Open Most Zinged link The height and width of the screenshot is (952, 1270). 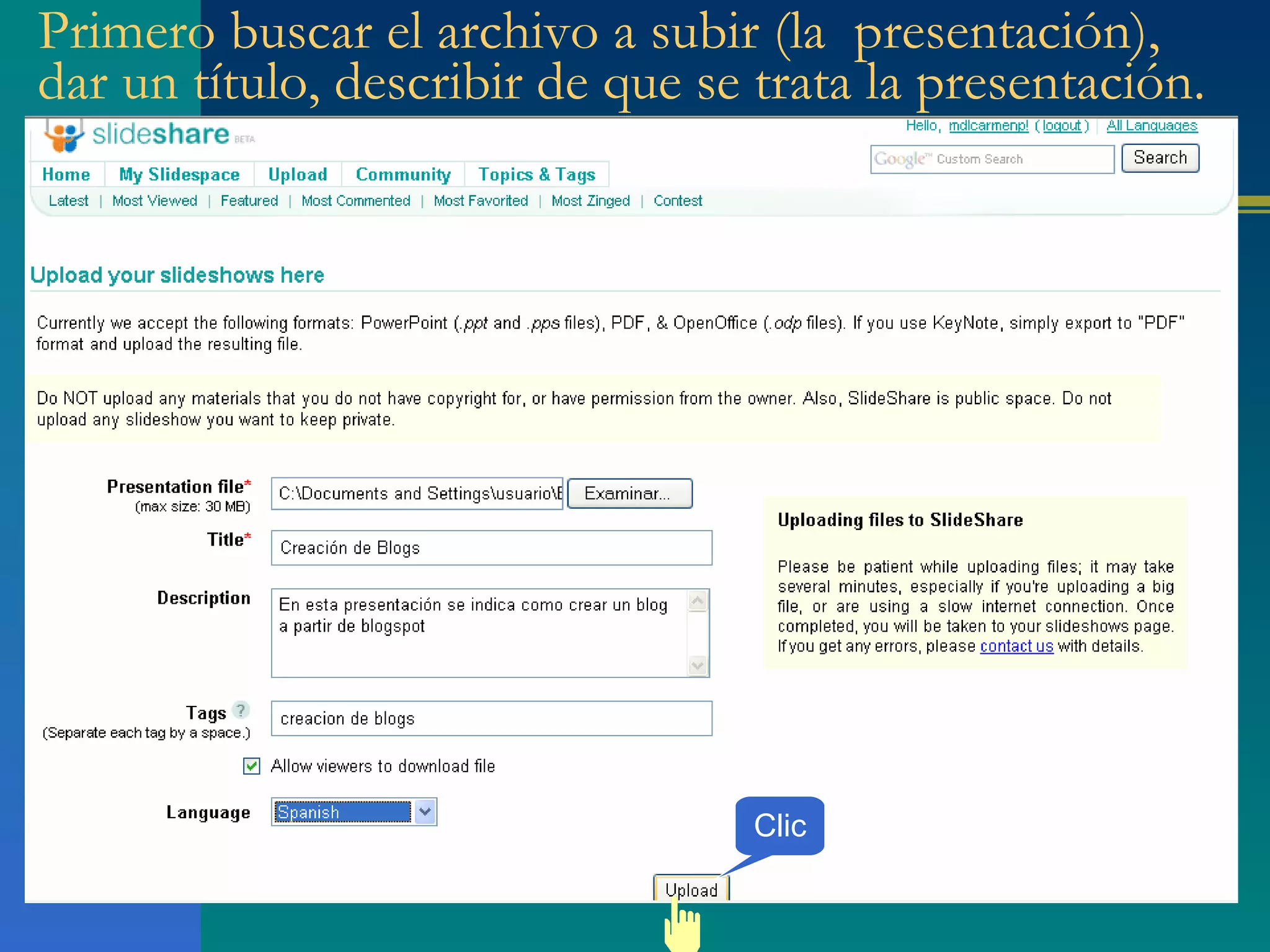[x=590, y=201]
